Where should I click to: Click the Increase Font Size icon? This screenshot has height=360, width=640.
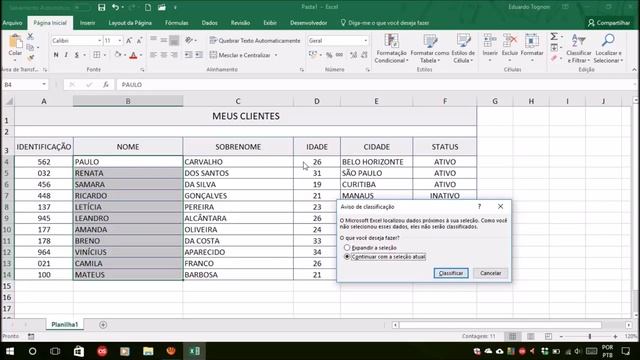tap(129, 40)
